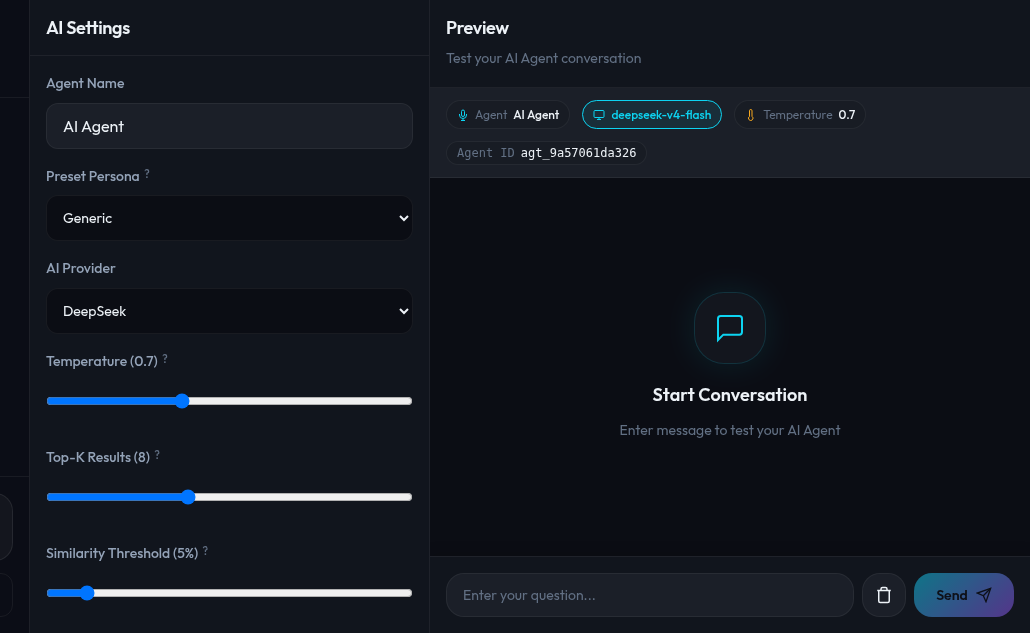Click the Agent Name input field
1030x633 pixels.
pyautogui.click(x=229, y=126)
